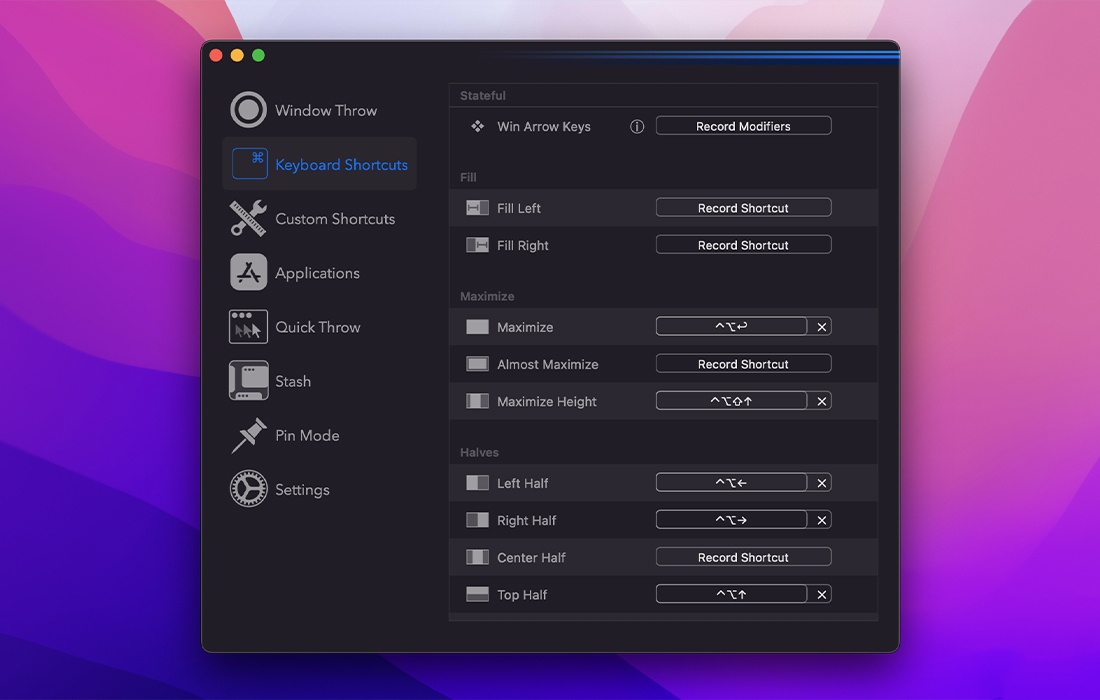
Task: Click the Stateful section header
Action: tap(483, 95)
